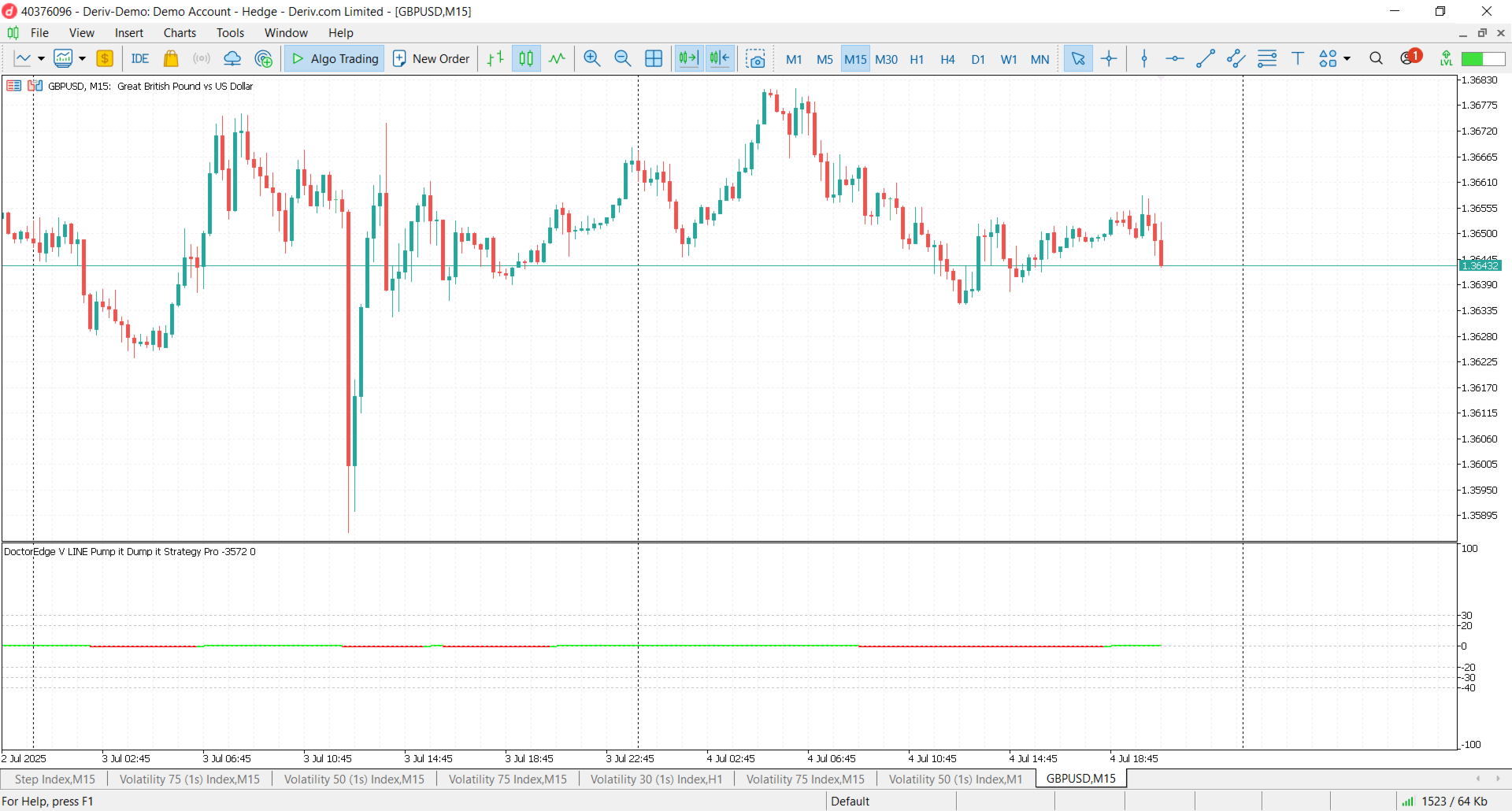Select the crosshair tool
Viewport: 1512px width, 811px height.
pos(1109,58)
